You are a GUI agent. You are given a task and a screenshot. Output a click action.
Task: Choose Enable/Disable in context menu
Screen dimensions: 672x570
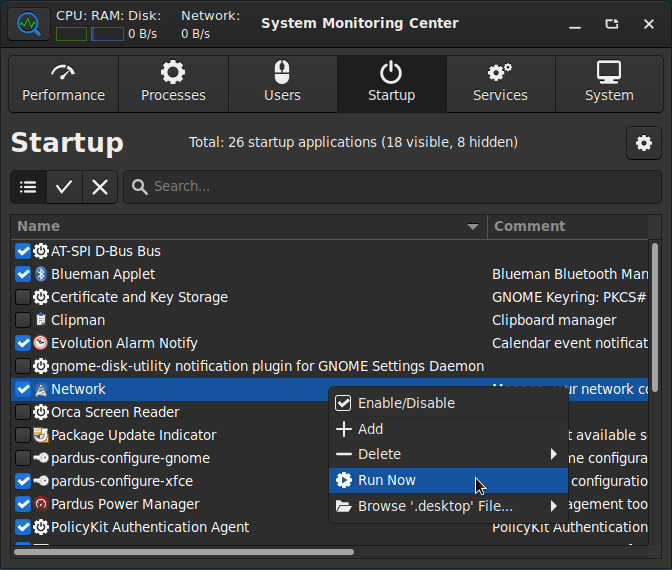[x=448, y=403]
